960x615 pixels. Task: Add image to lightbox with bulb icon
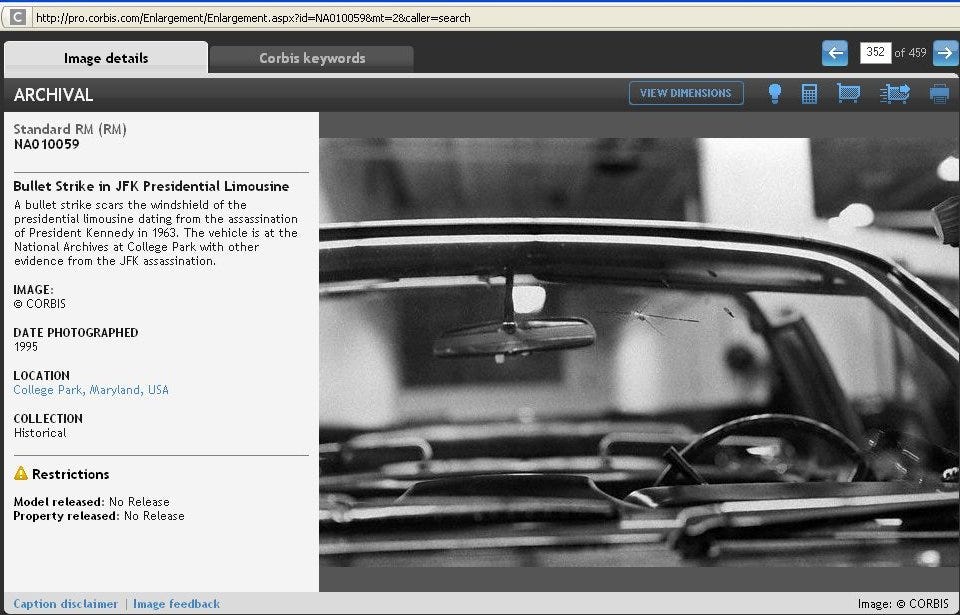coord(774,93)
